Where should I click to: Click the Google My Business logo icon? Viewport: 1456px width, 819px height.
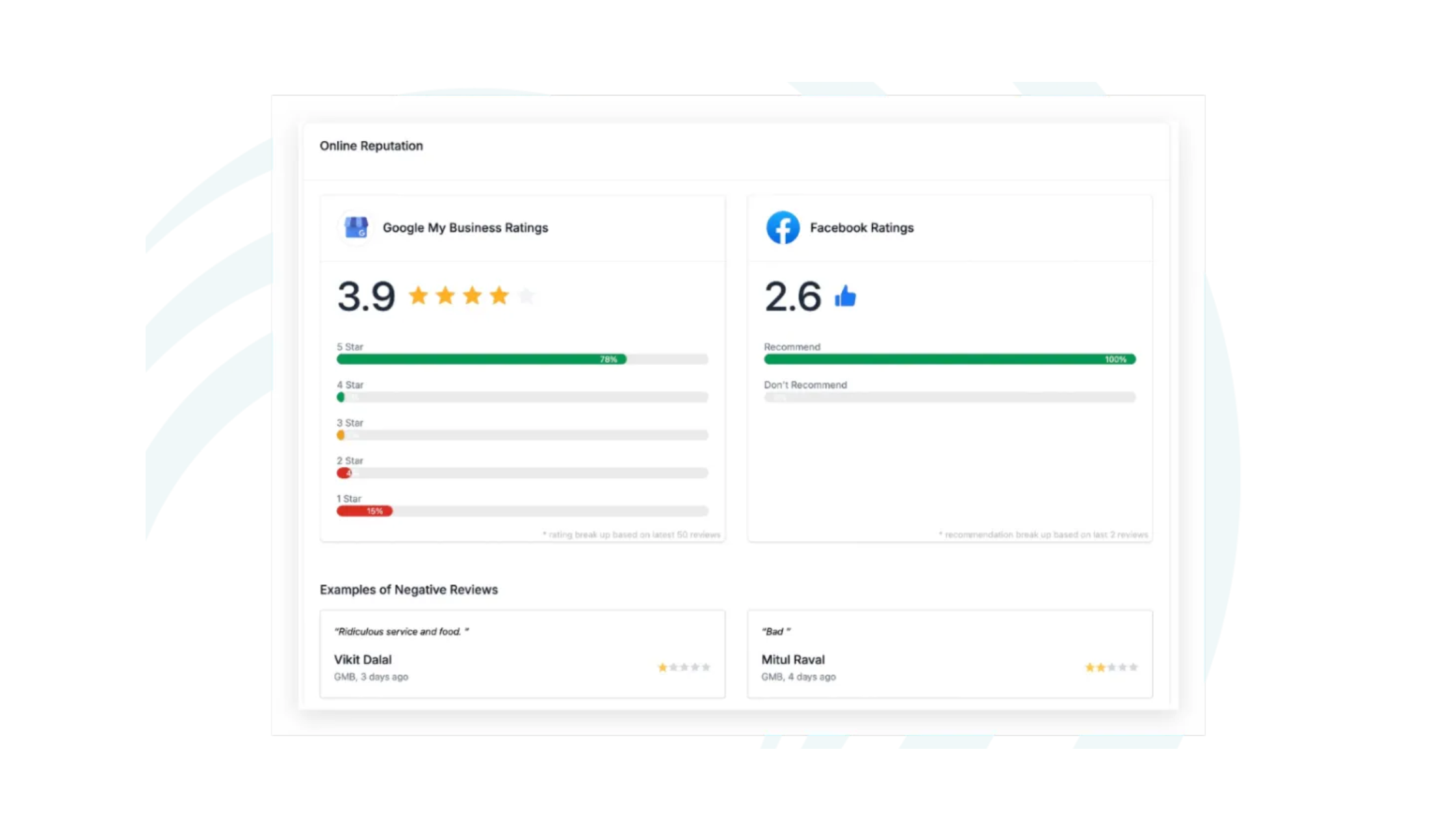point(355,227)
